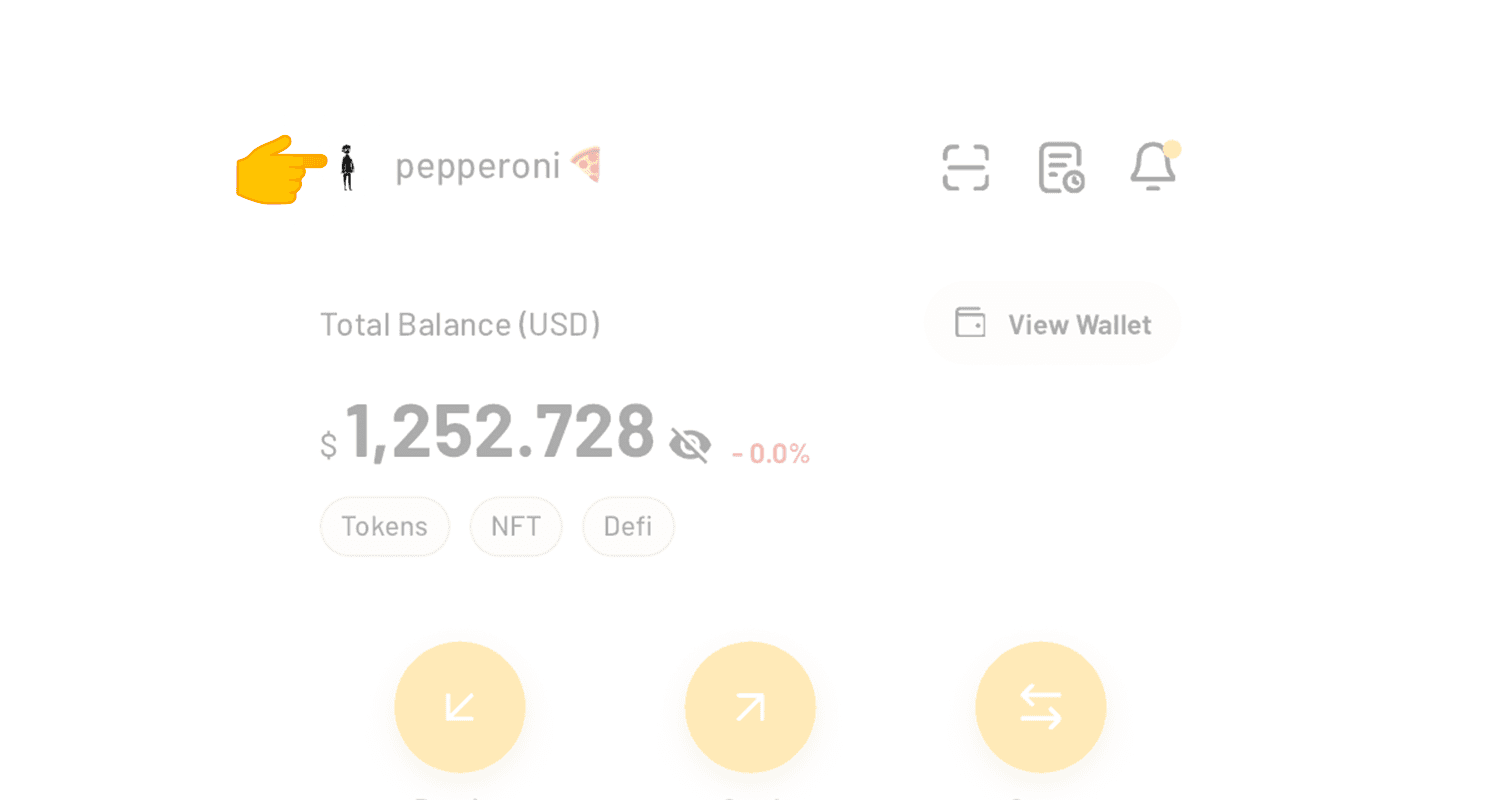
Task: Click the yellow notification dot on bell
Action: click(1172, 149)
